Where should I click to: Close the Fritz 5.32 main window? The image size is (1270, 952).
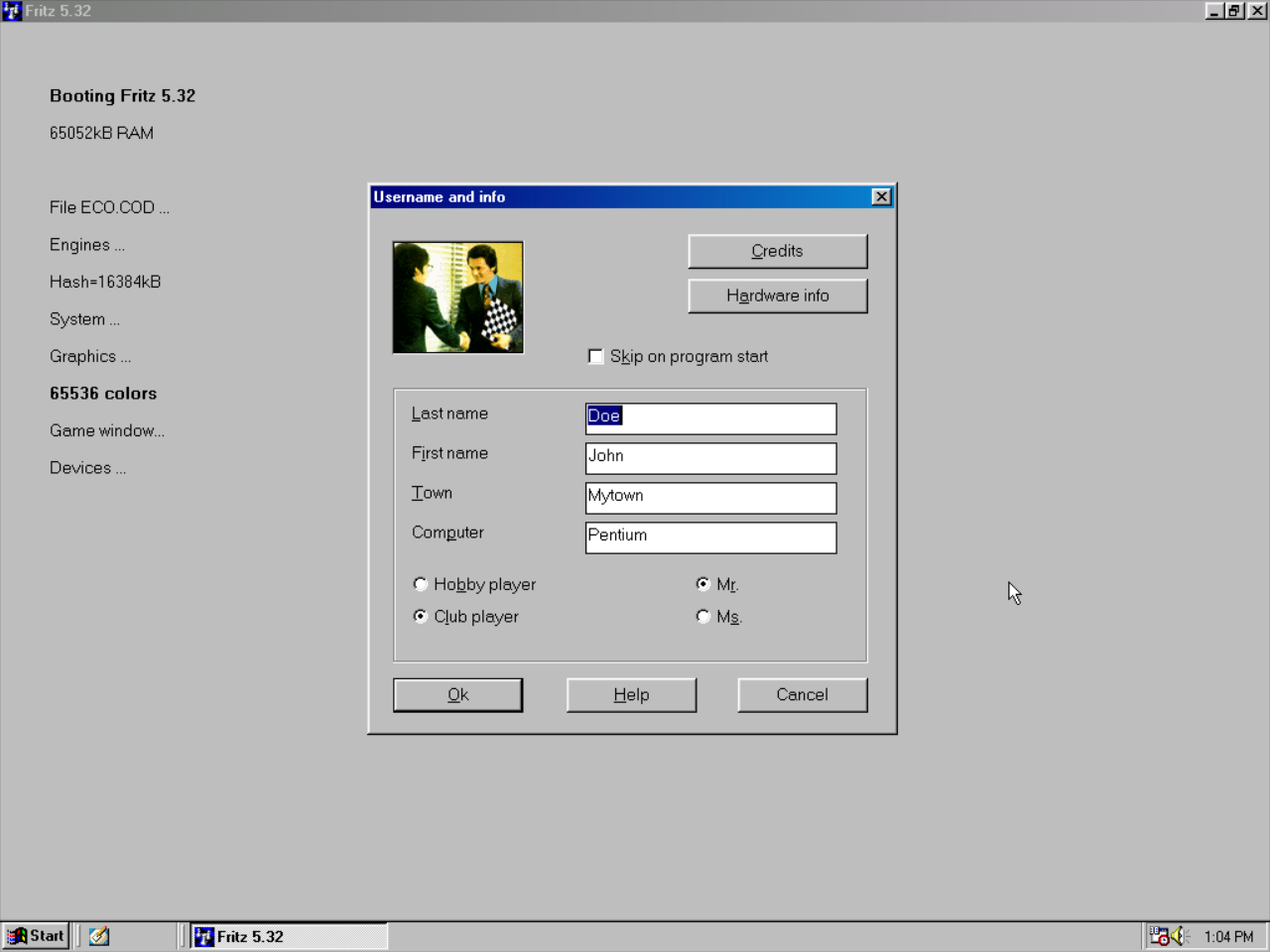click(1256, 11)
